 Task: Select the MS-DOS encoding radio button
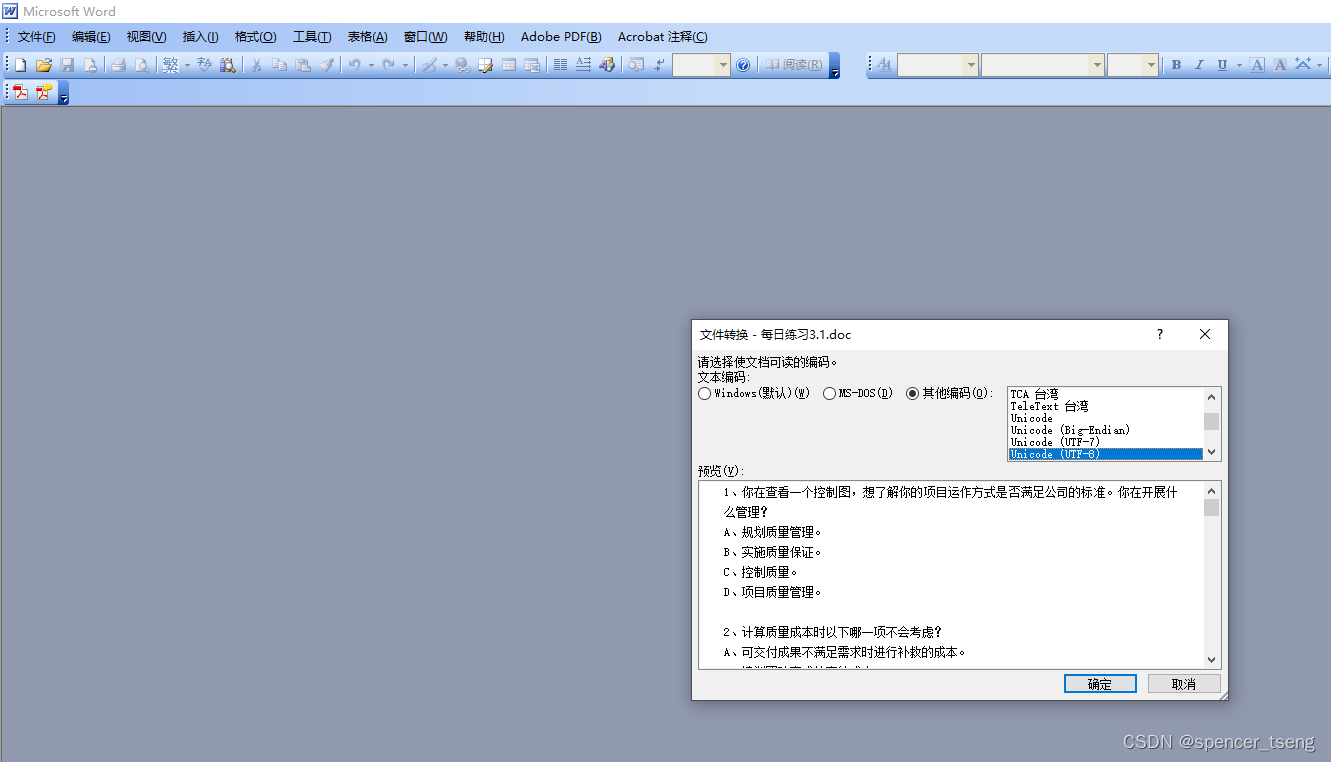pos(829,393)
